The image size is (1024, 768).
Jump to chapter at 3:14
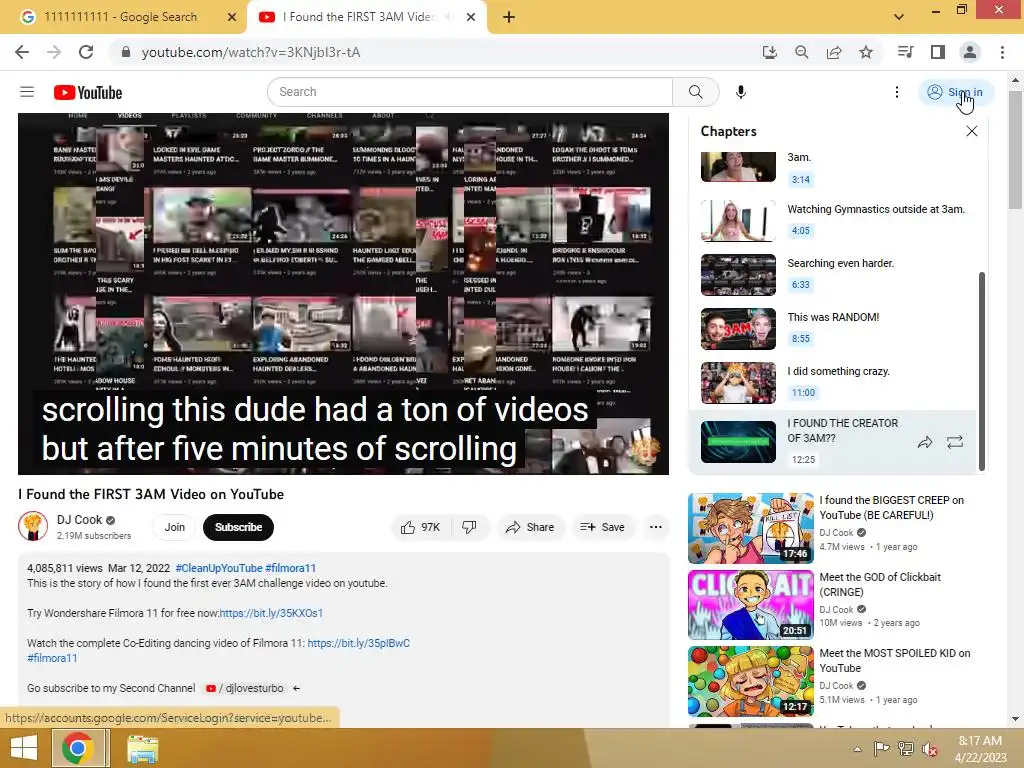(x=801, y=180)
